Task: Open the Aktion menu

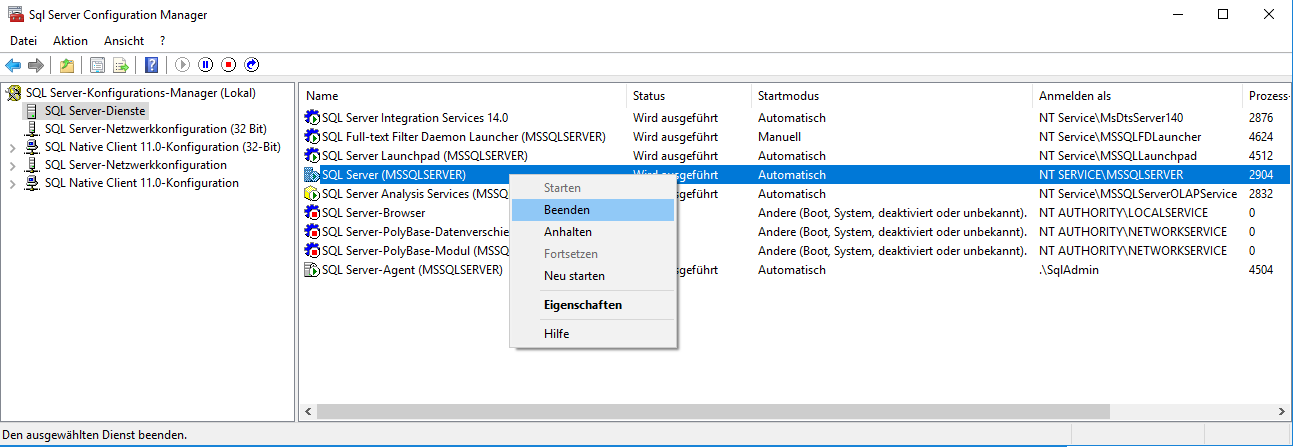Action: click(x=70, y=41)
